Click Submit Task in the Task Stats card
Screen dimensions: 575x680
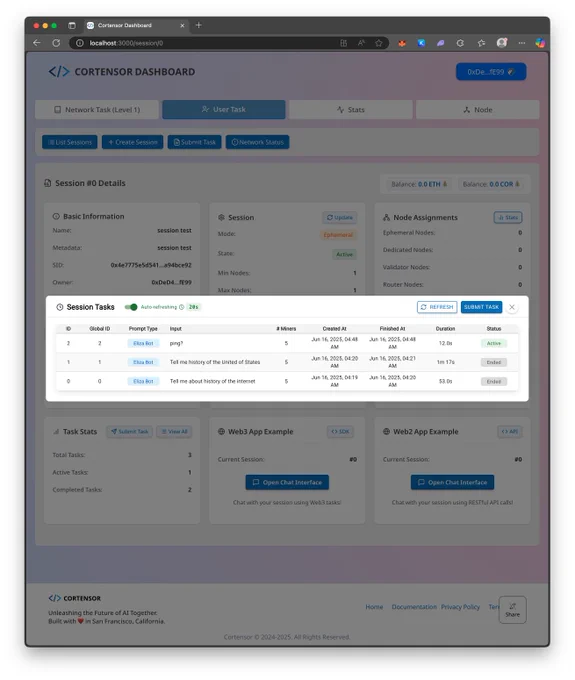point(130,432)
